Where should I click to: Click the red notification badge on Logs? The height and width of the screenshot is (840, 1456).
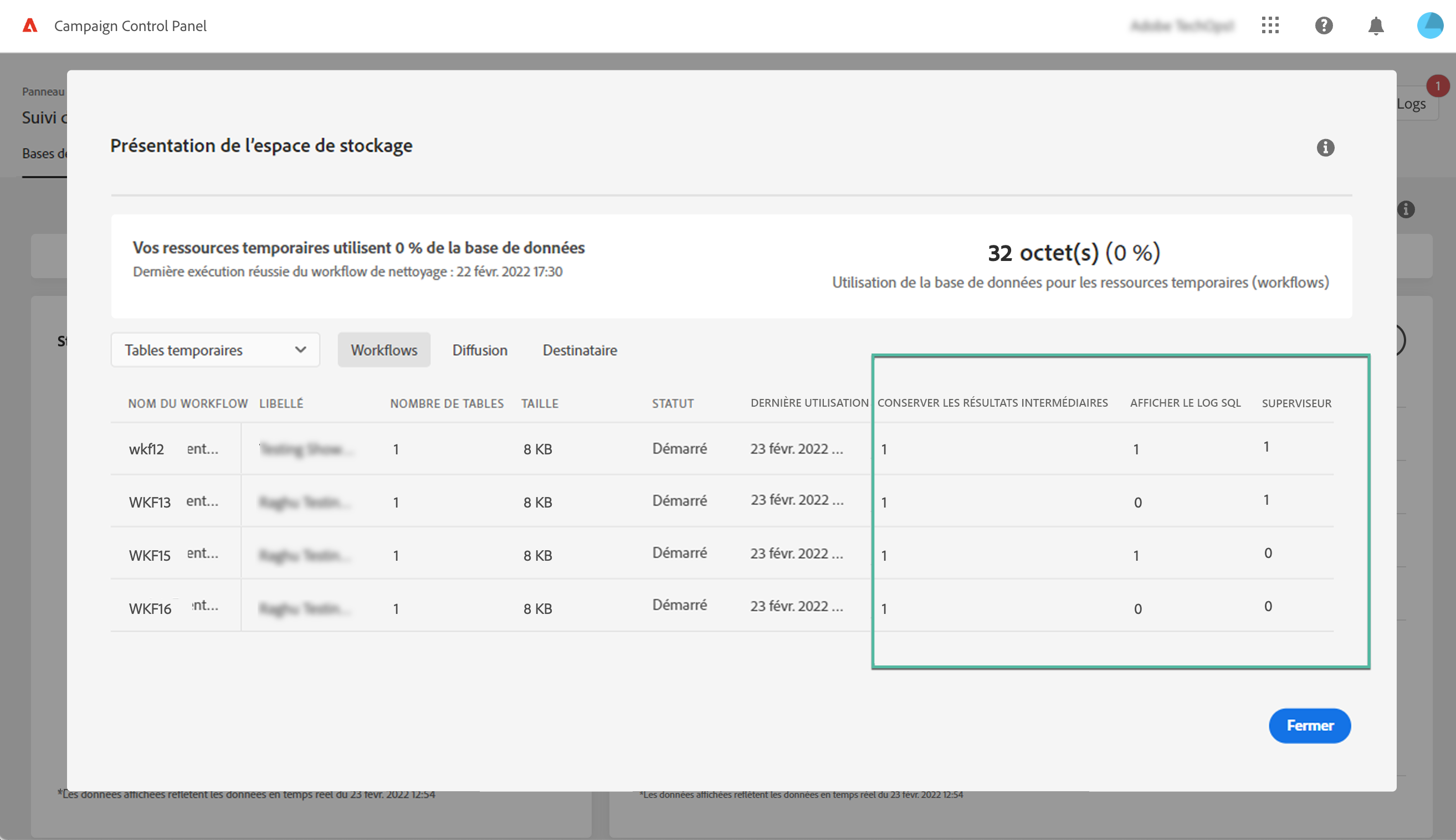1437,86
